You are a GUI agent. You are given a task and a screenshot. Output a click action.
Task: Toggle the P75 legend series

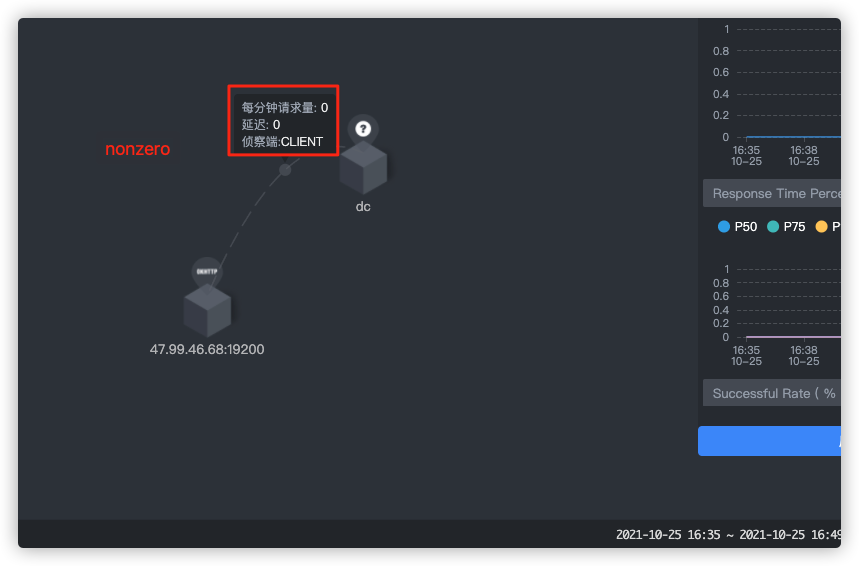click(x=786, y=227)
